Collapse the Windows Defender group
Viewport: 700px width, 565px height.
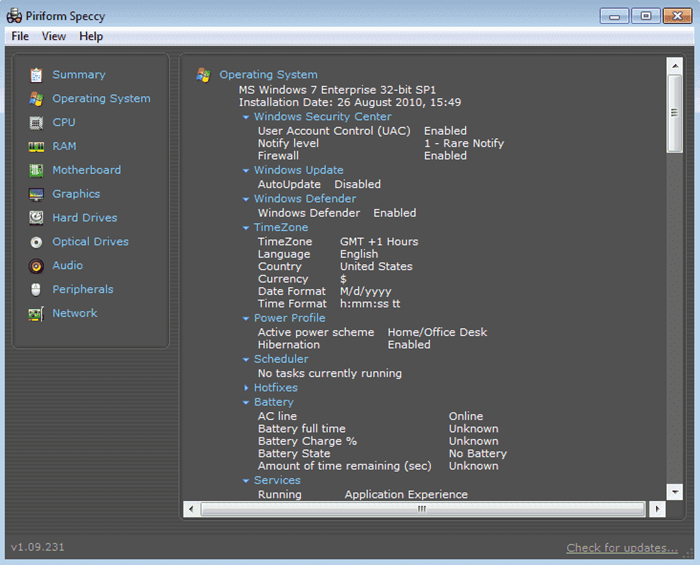(x=246, y=199)
